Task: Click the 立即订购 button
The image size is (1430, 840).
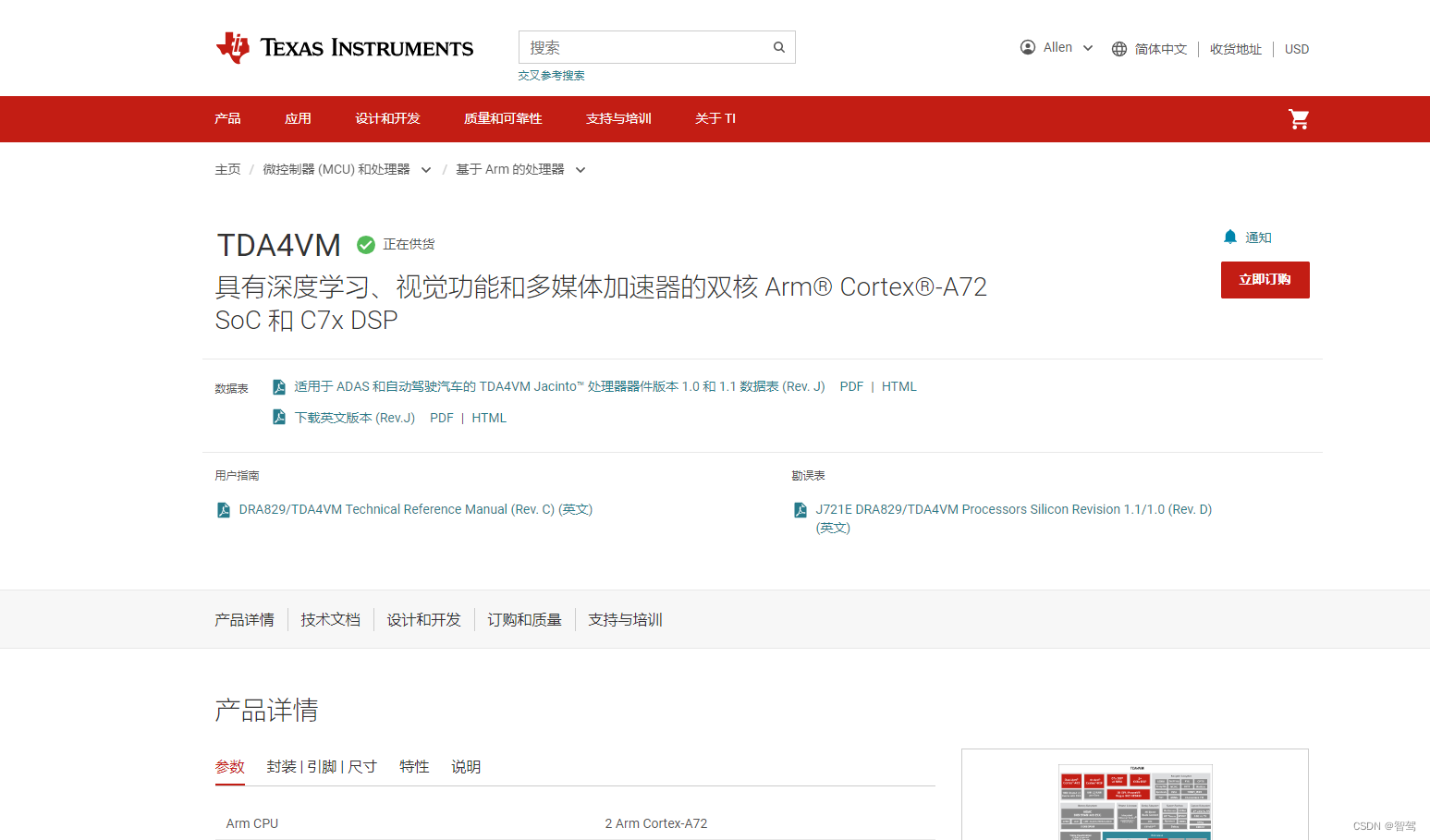Action: (x=1265, y=280)
